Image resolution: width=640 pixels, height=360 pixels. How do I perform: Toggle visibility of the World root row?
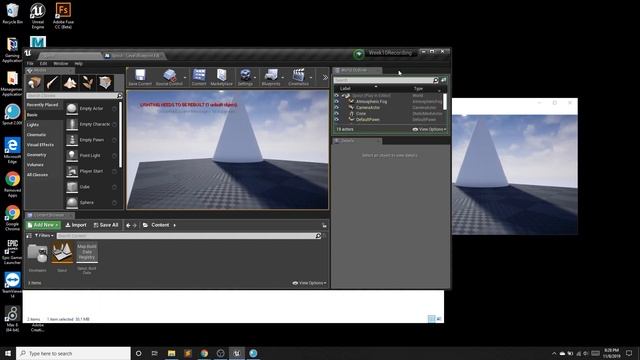[x=337, y=96]
